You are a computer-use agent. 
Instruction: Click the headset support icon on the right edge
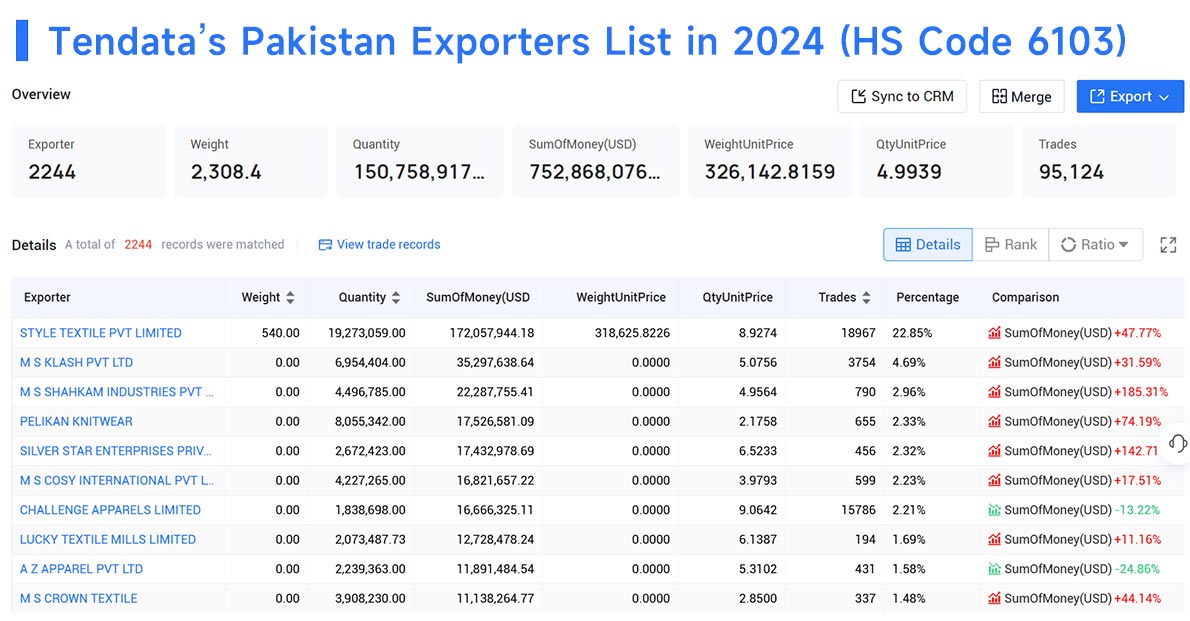coord(1176,443)
